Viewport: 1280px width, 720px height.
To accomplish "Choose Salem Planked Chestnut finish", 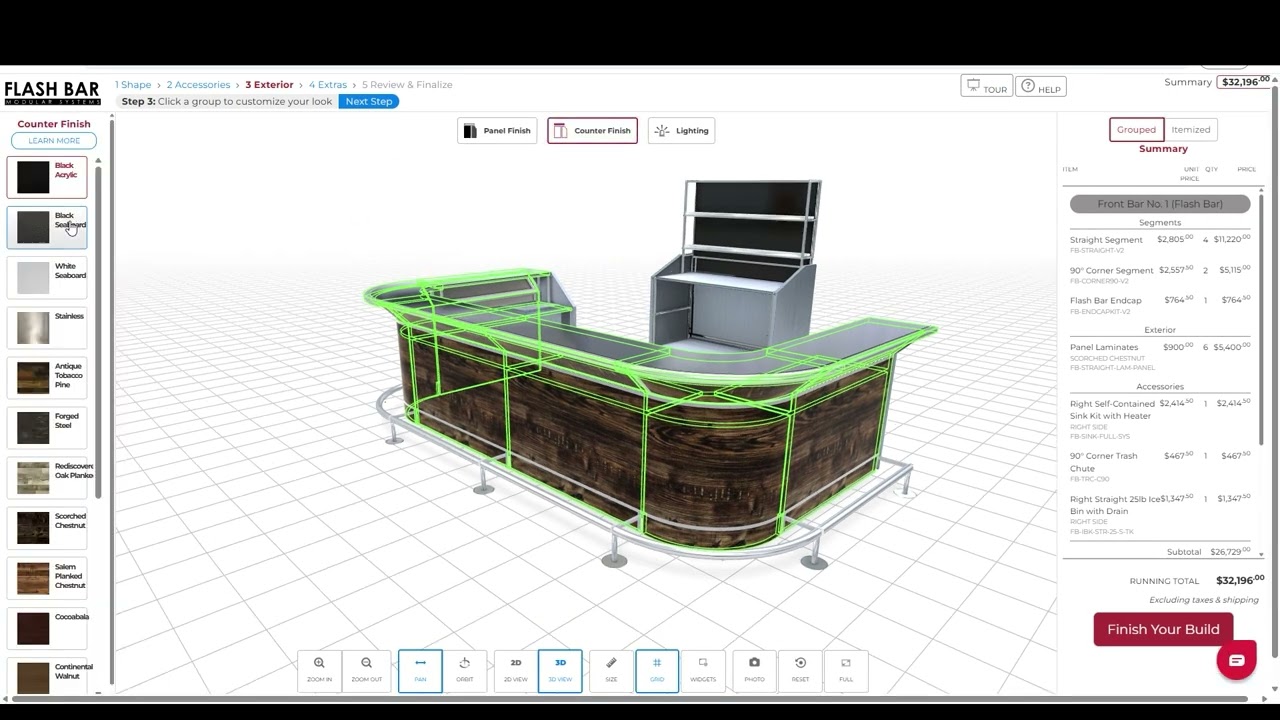I will (x=47, y=577).
